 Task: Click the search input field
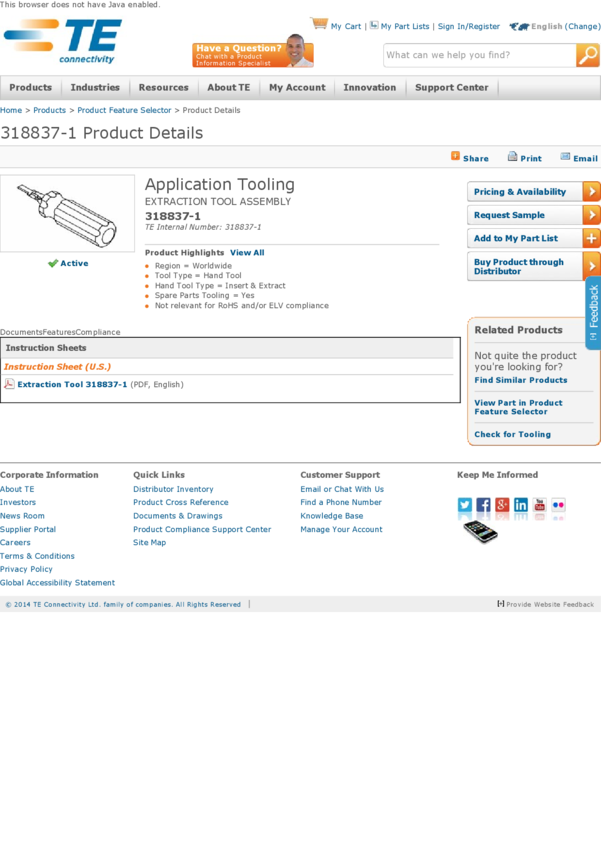coord(478,56)
